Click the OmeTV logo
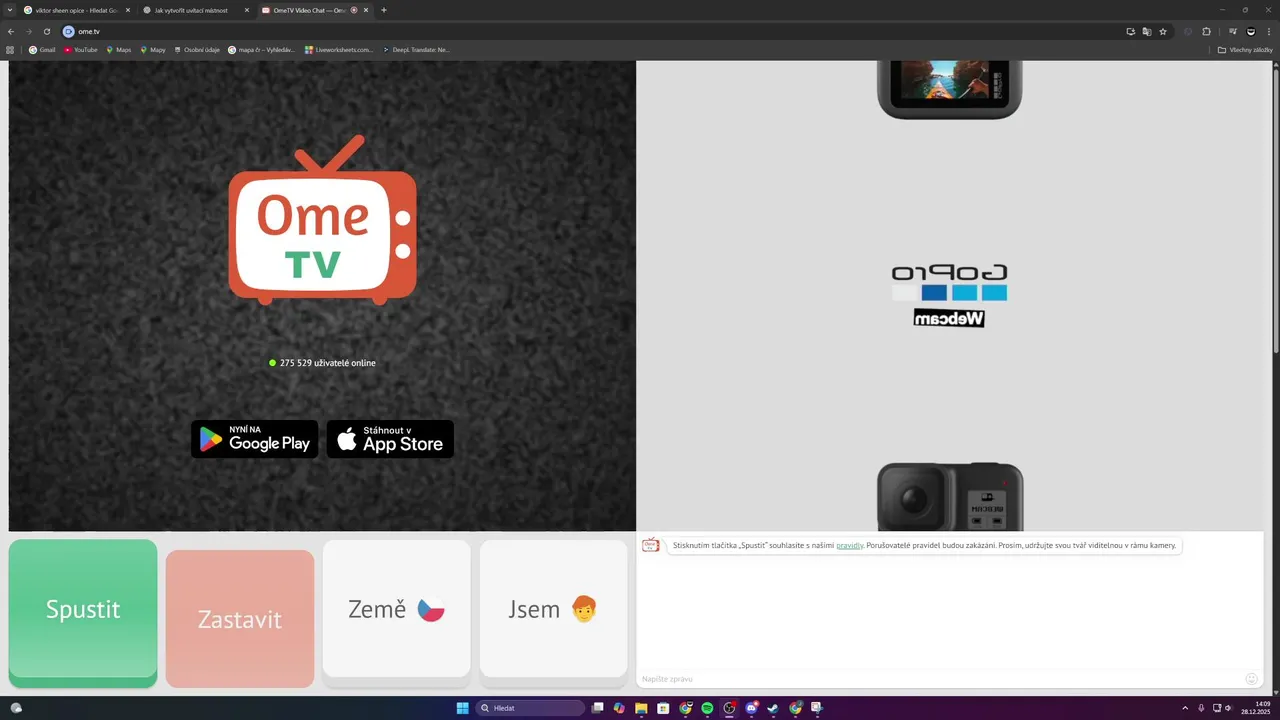This screenshot has height=720, width=1280. pos(323,220)
